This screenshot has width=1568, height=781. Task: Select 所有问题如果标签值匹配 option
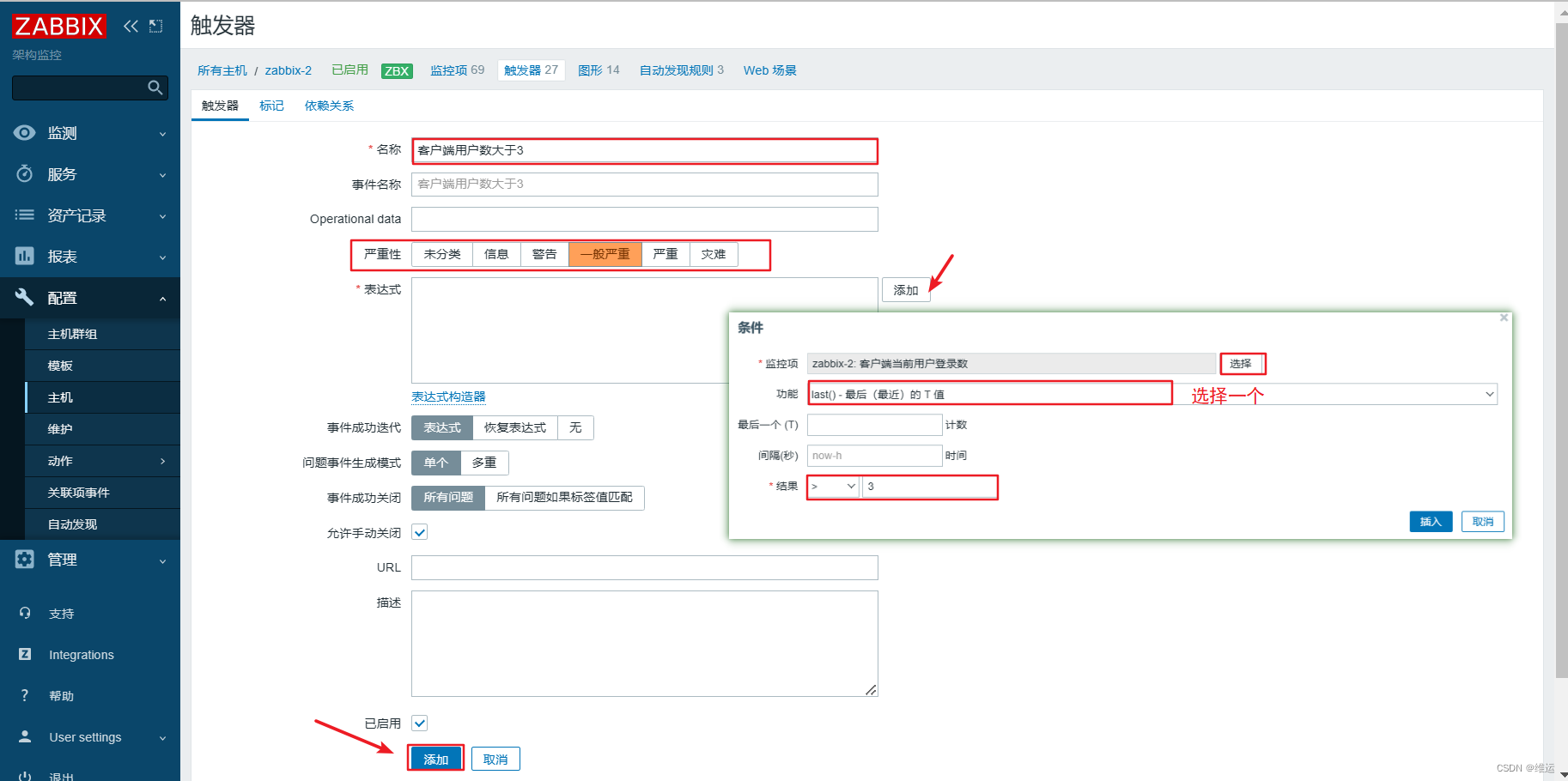click(x=564, y=498)
